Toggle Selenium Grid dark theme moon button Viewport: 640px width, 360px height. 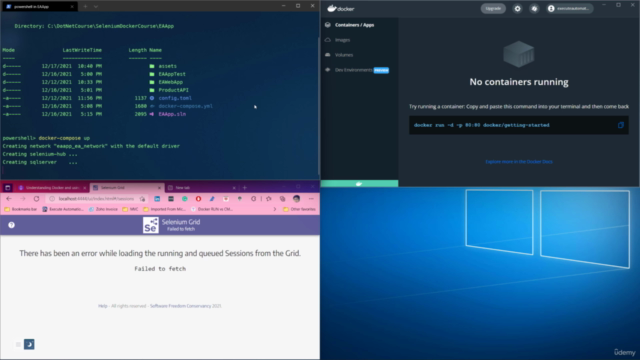click(x=29, y=344)
